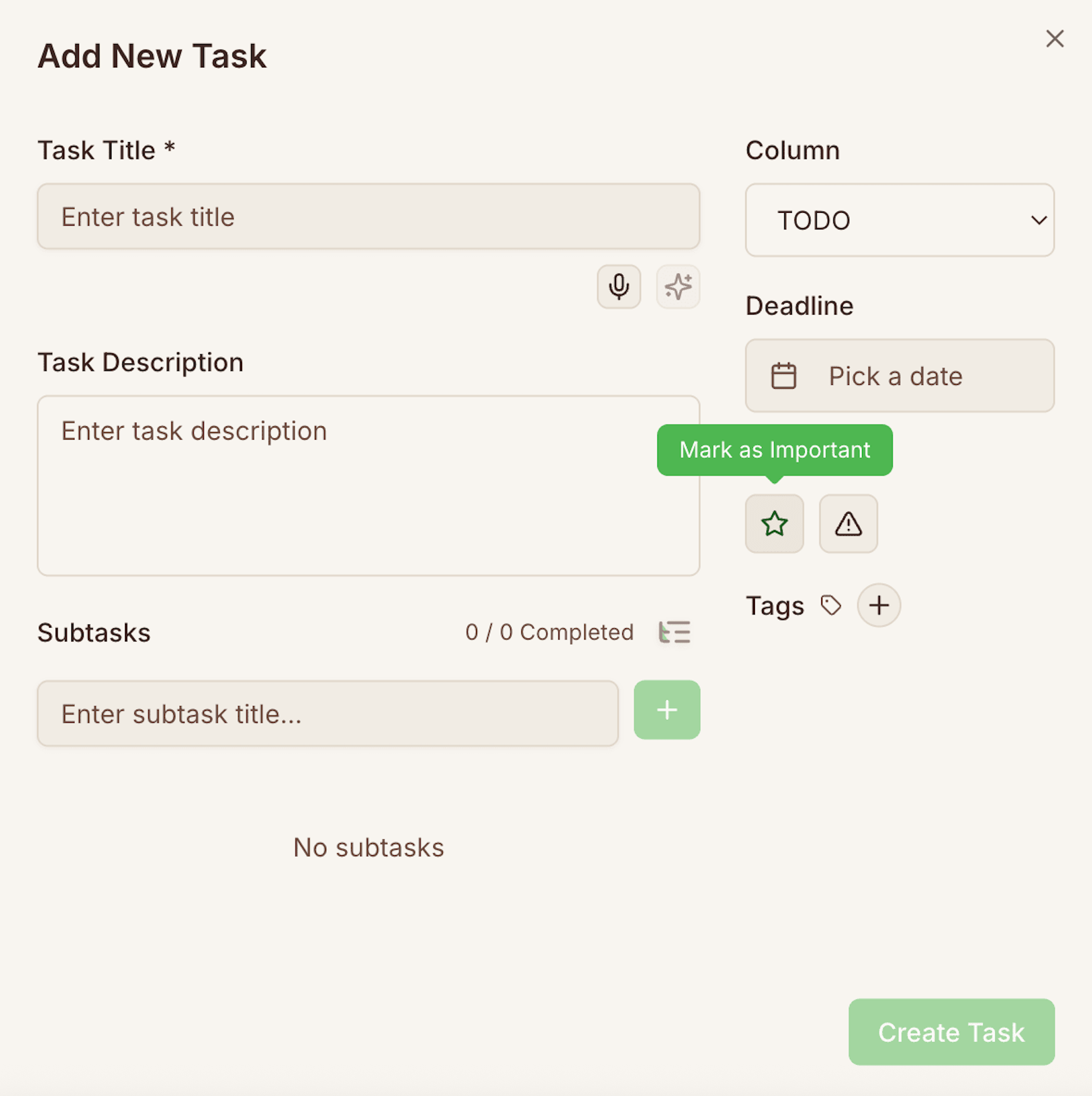Click the tag icon next to Tags
Viewport: 1092px width, 1096px height.
tap(831, 604)
